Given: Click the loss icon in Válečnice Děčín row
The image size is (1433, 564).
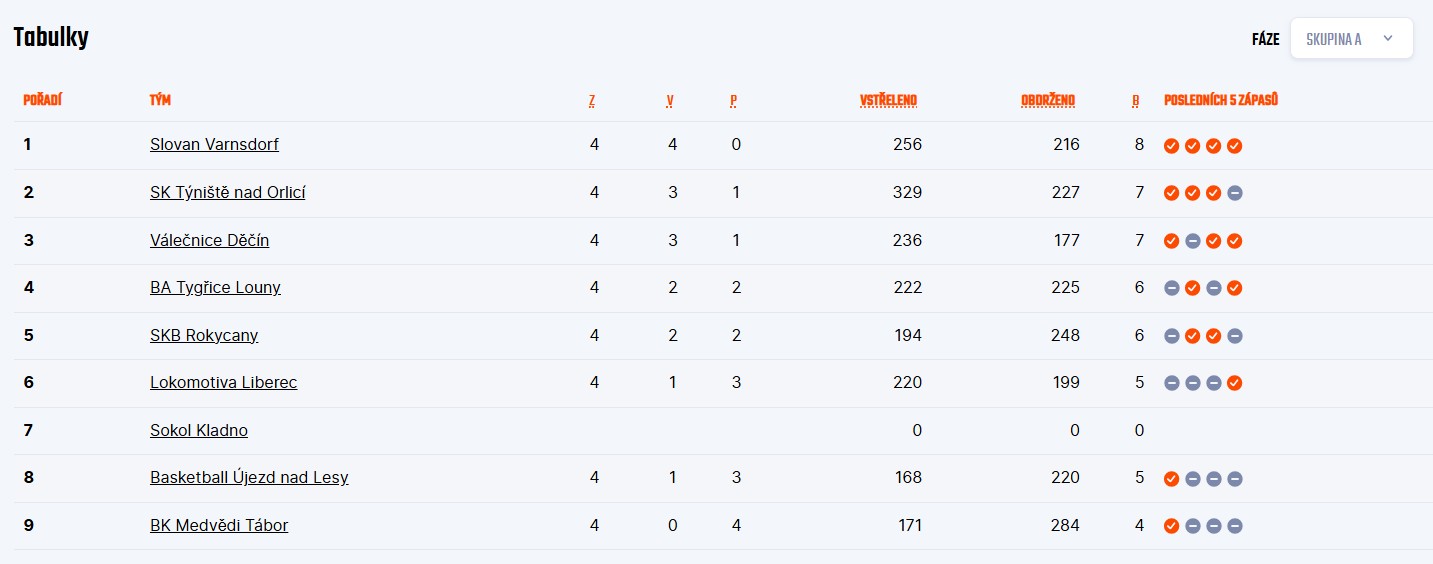Looking at the screenshot, I should [x=1192, y=241].
